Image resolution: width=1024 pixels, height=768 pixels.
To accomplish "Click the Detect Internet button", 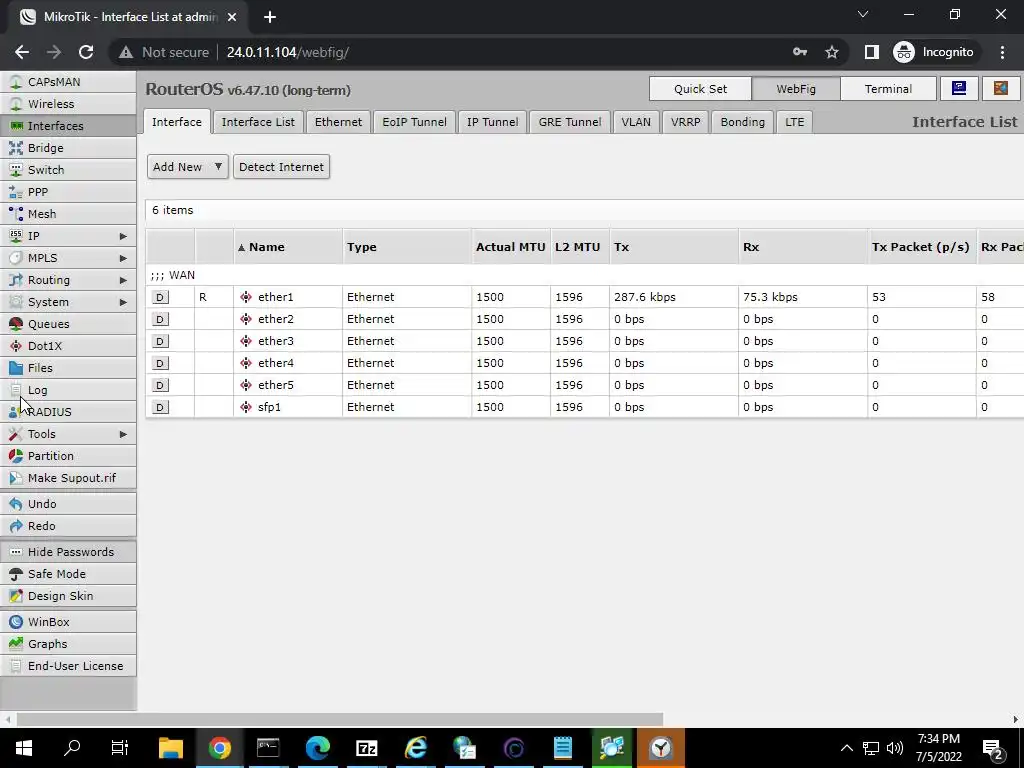I will point(281,167).
